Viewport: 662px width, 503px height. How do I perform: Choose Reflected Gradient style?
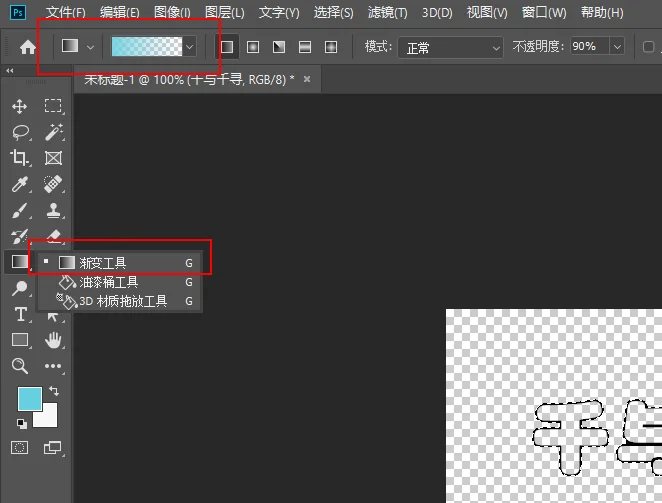click(x=305, y=47)
